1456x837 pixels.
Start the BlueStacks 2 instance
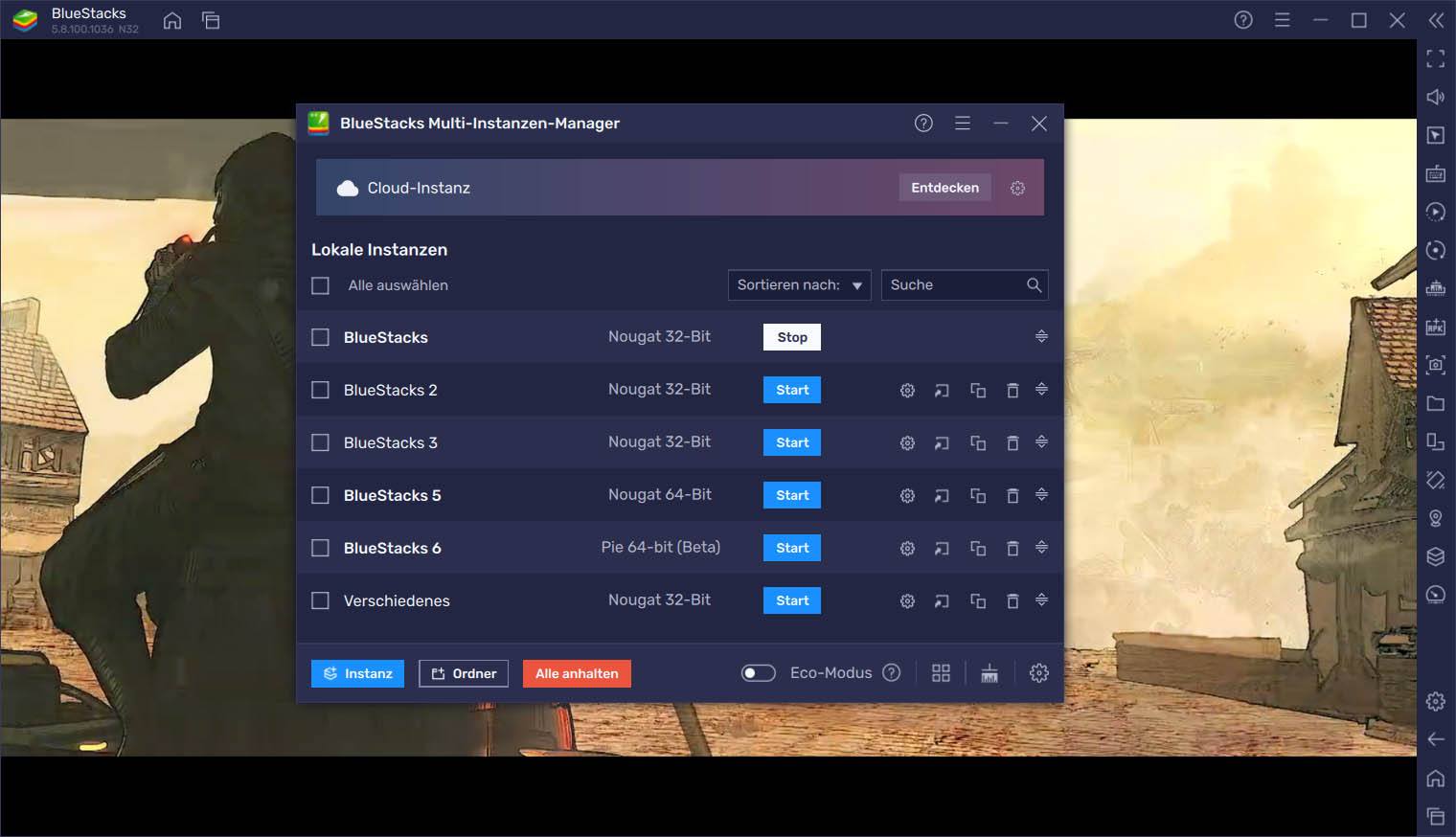[792, 390]
